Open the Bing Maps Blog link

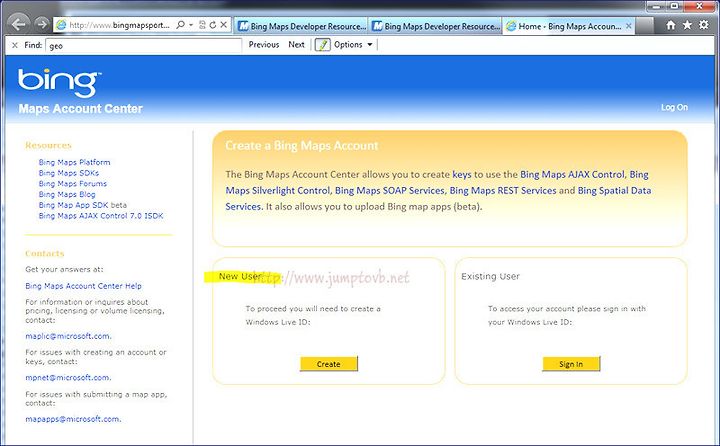pyautogui.click(x=67, y=194)
